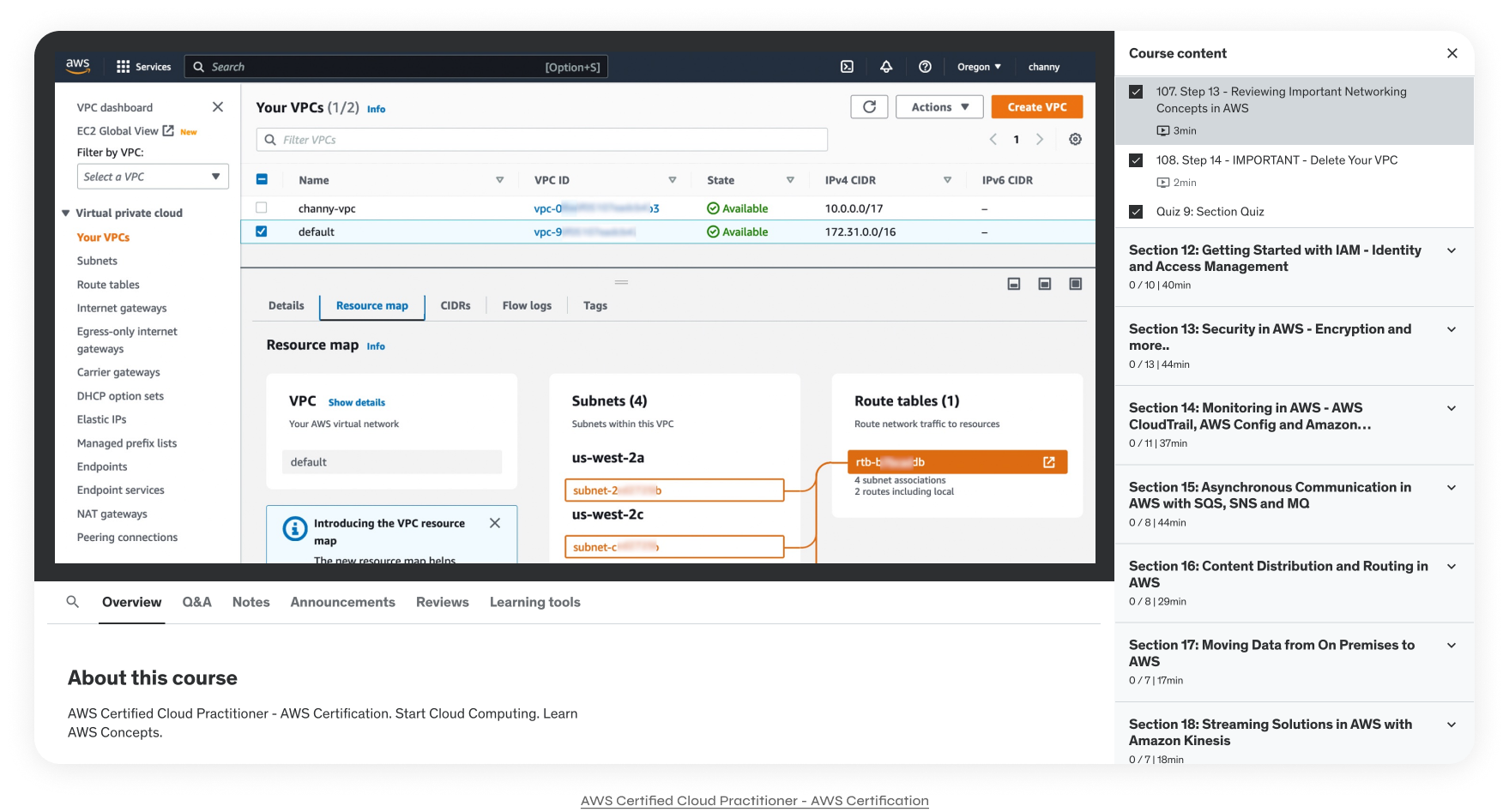Image resolution: width=1509 pixels, height=812 pixels.
Task: Open the Notes course tab
Action: point(250,602)
